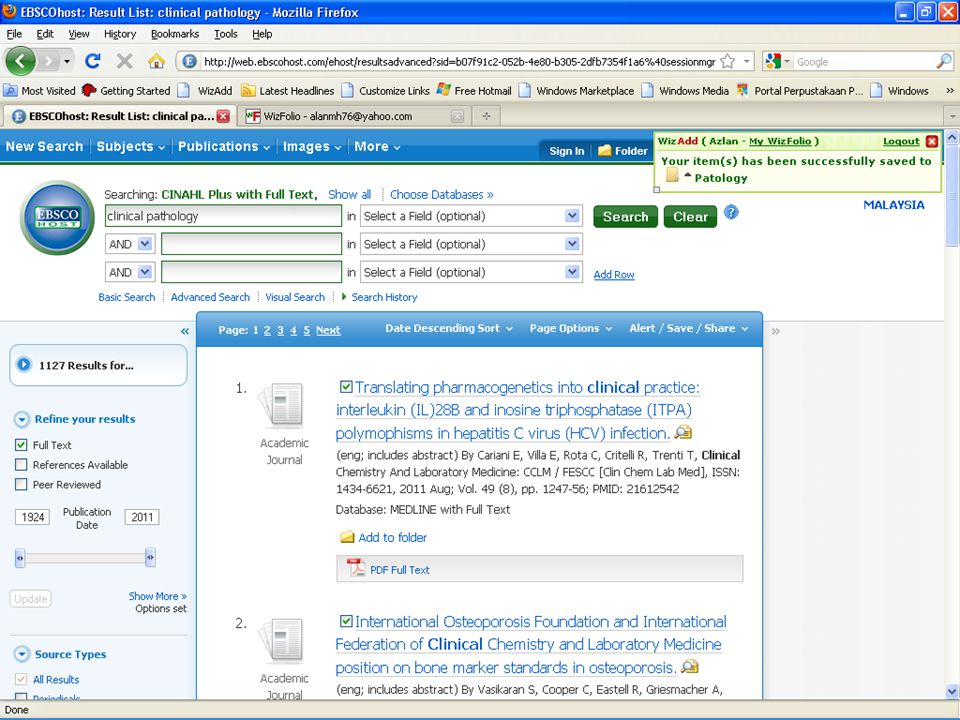The image size is (960, 720).
Task: Open the History menu
Action: 120,34
